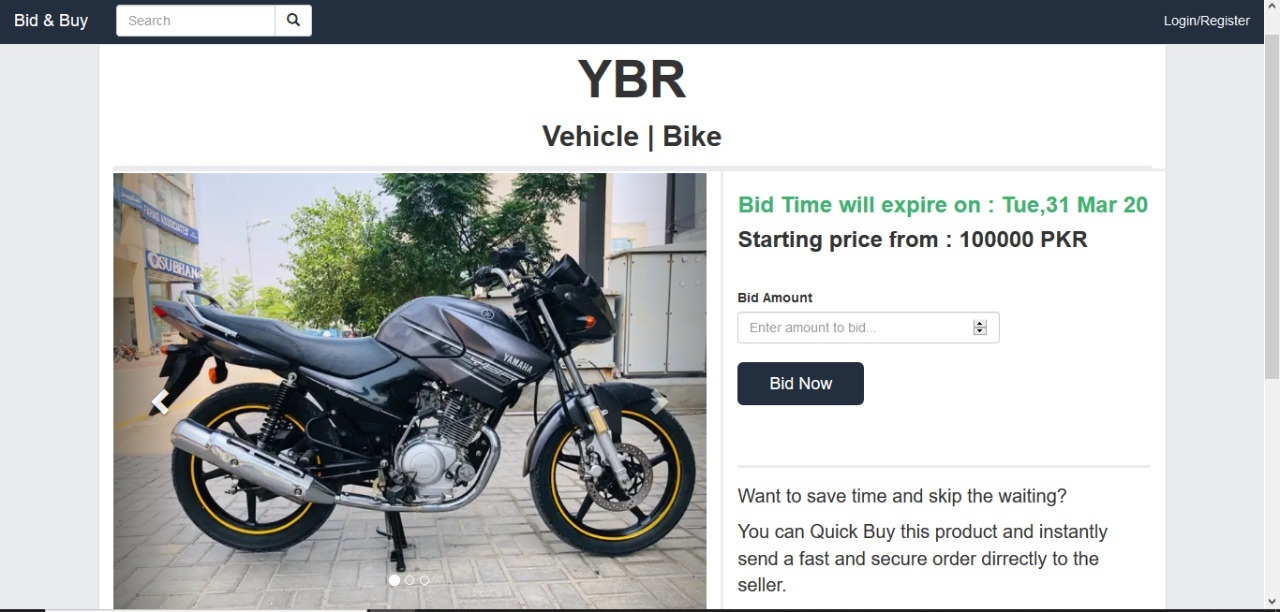Click the green bid expiry date text
The image size is (1280, 612).
pos(943,205)
